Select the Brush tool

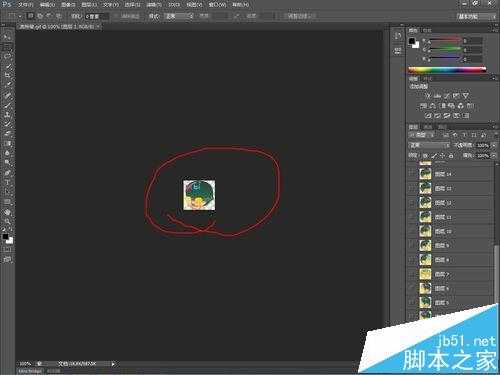pos(7,106)
